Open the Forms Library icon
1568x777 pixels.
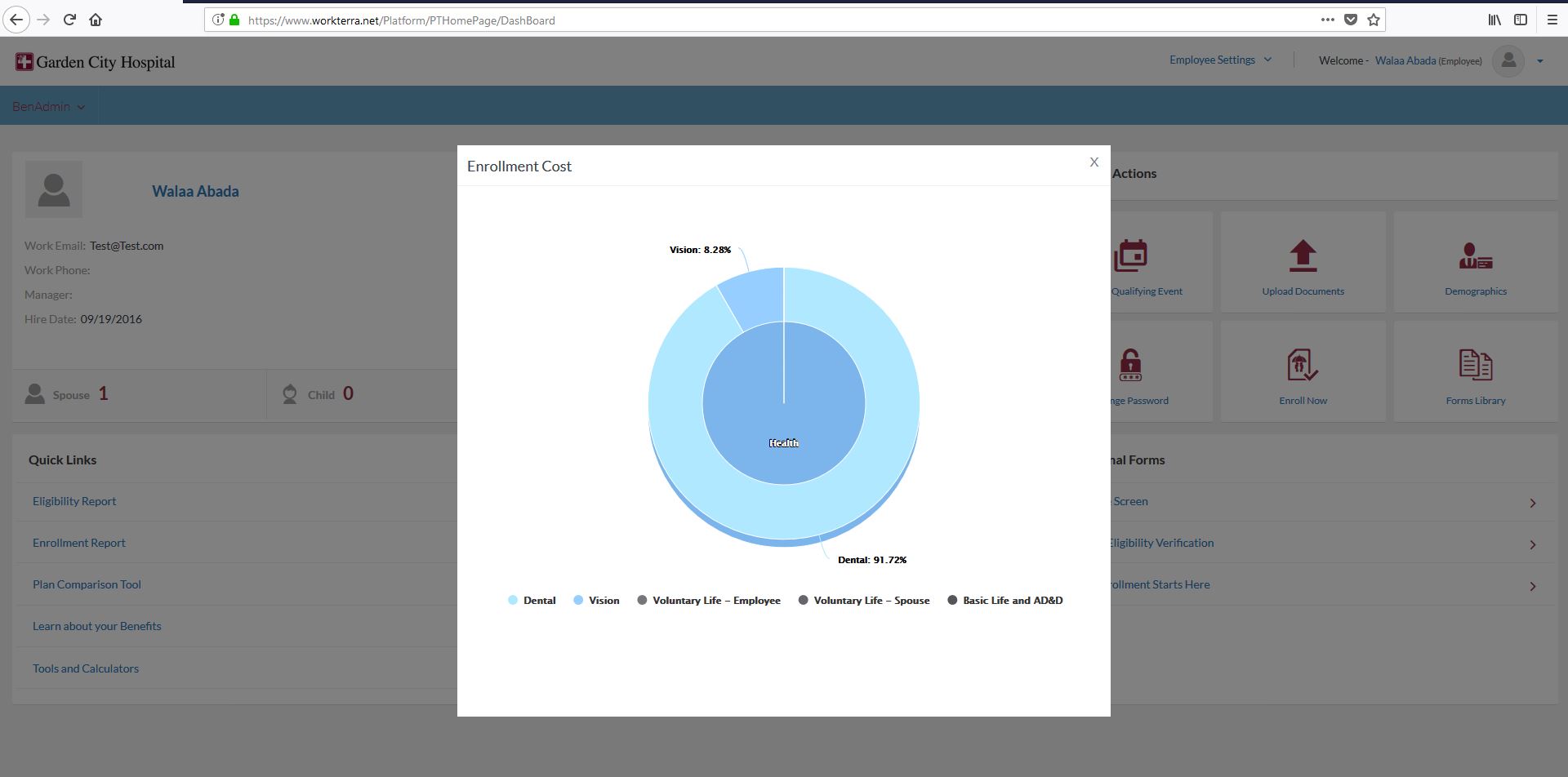[1475, 366]
